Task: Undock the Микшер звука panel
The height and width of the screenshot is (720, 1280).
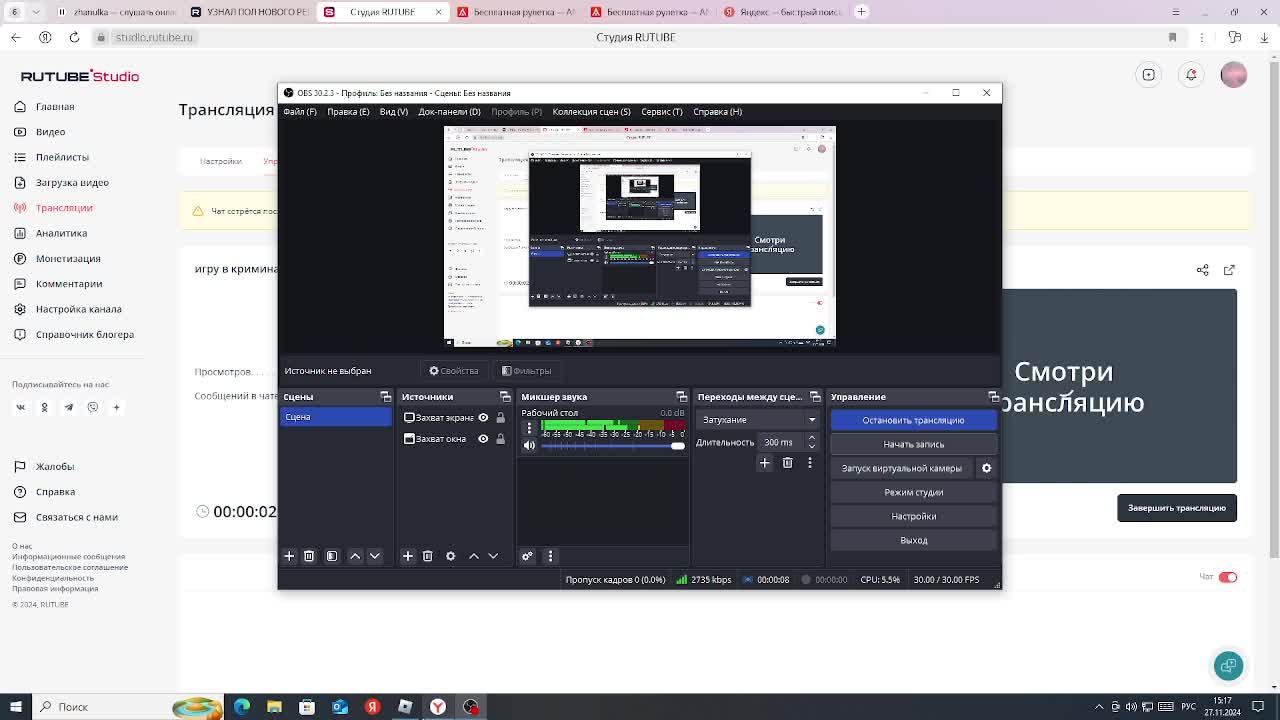Action: 682,397
